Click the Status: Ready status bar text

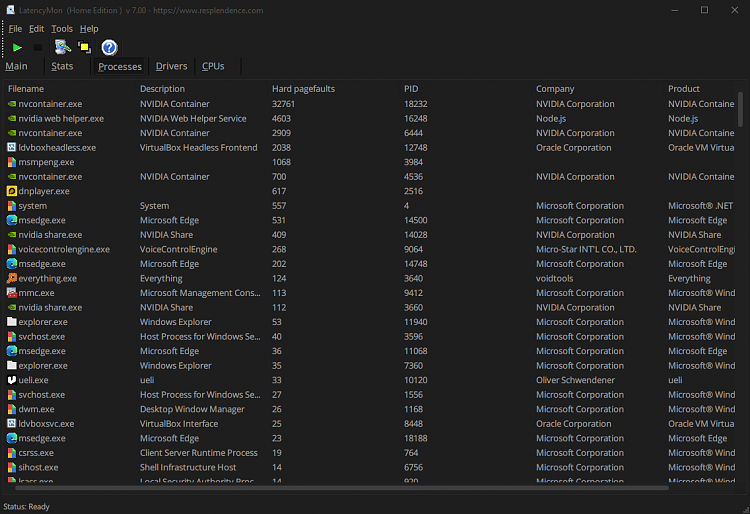click(26, 506)
